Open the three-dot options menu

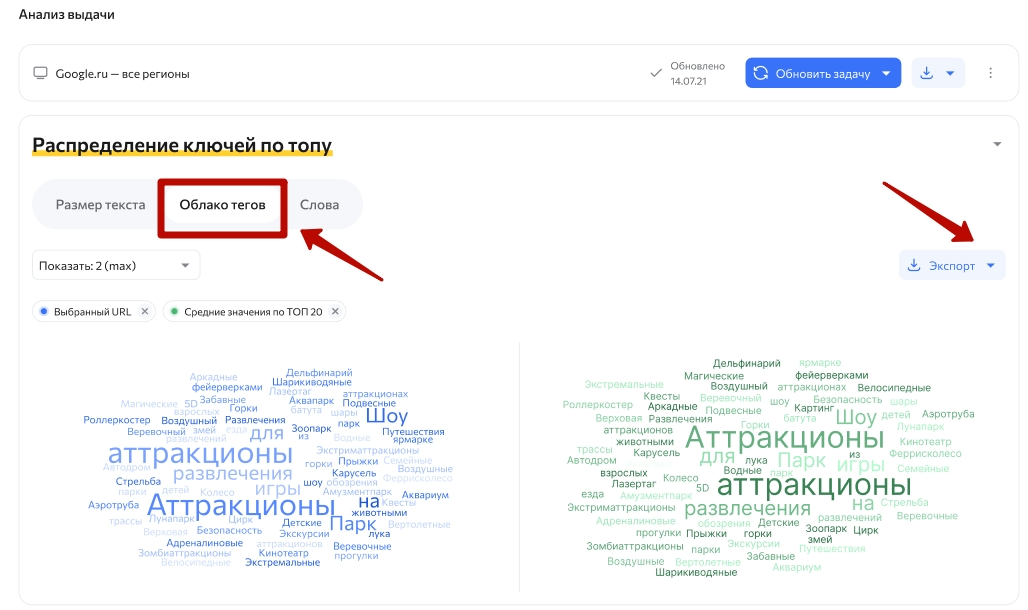991,73
